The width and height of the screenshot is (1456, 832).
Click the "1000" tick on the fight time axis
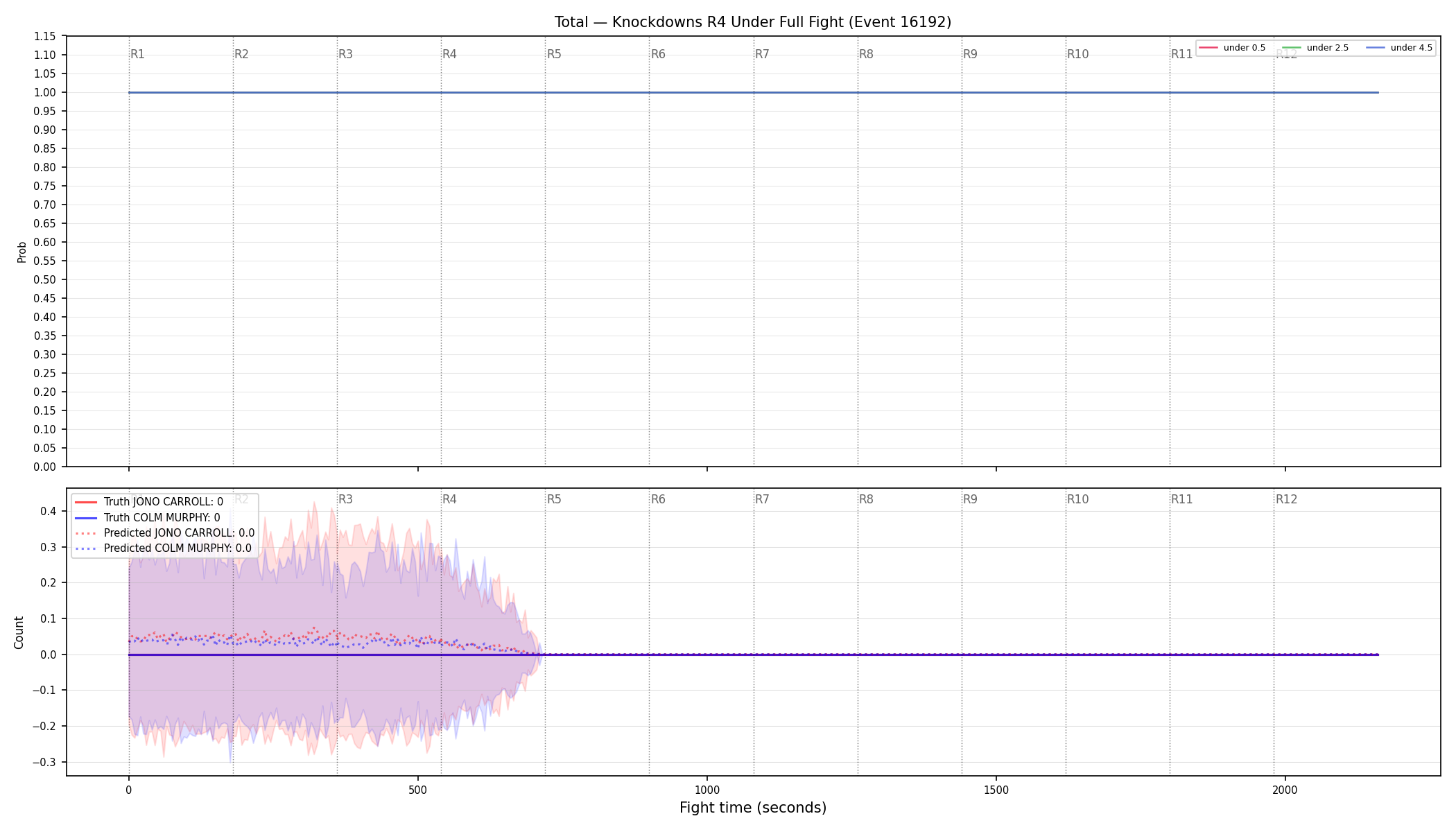tap(707, 790)
